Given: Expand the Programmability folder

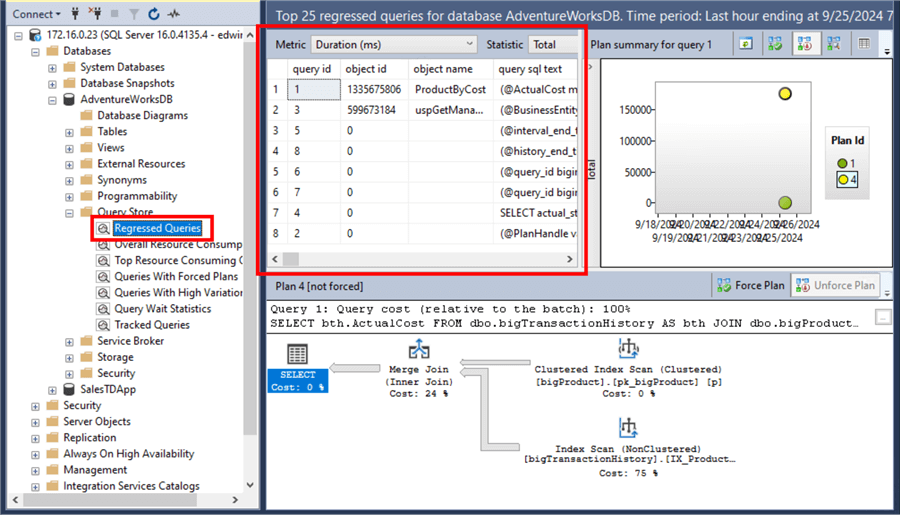Looking at the screenshot, I should click(69, 196).
